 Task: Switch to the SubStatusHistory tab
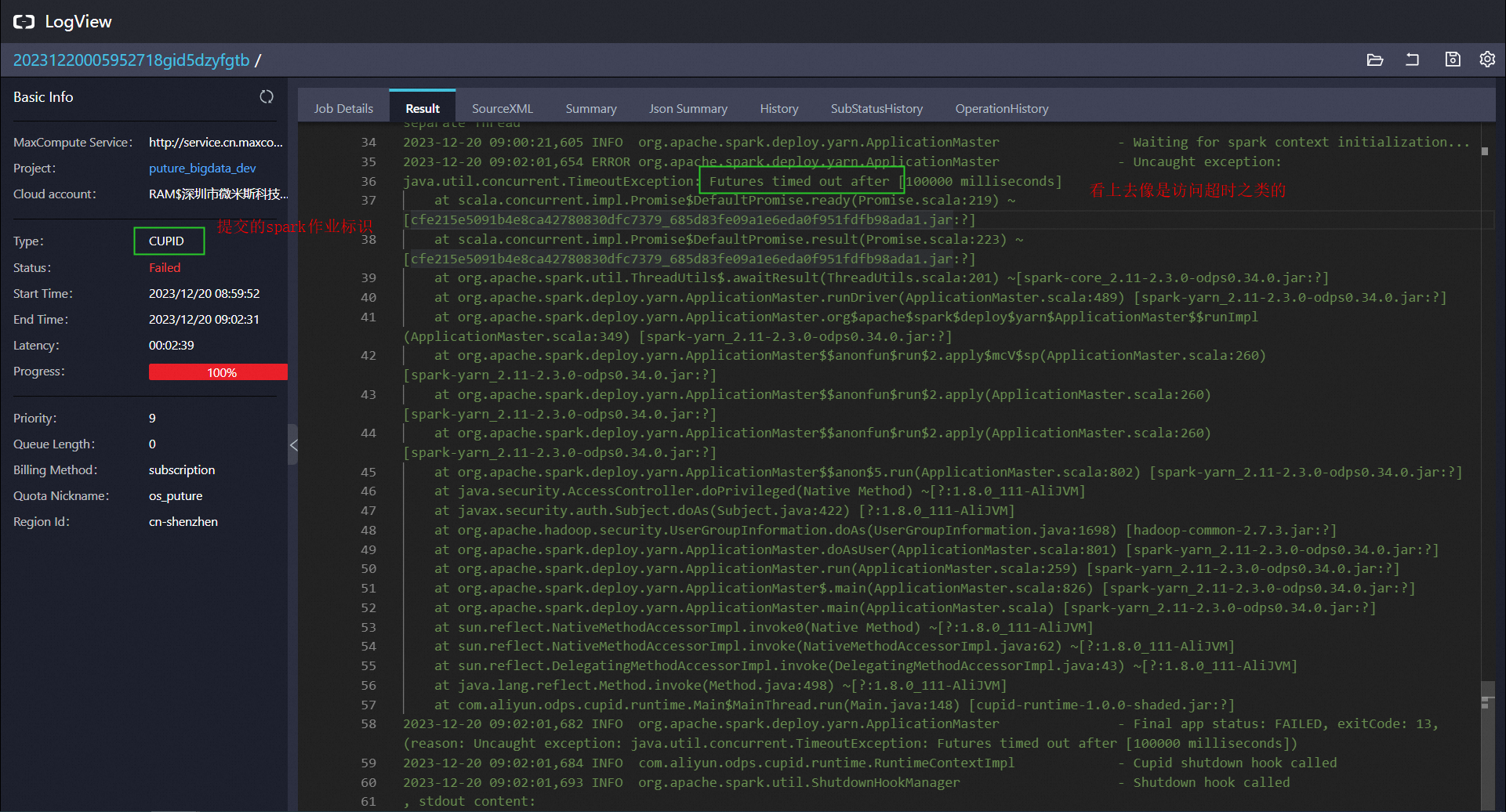[x=876, y=109]
